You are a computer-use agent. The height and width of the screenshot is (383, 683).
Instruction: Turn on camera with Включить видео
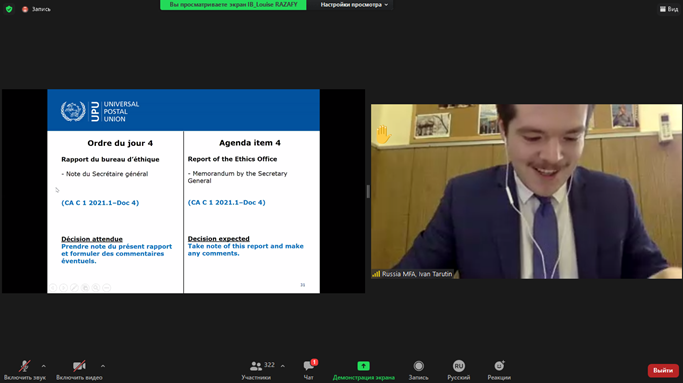[79, 370]
